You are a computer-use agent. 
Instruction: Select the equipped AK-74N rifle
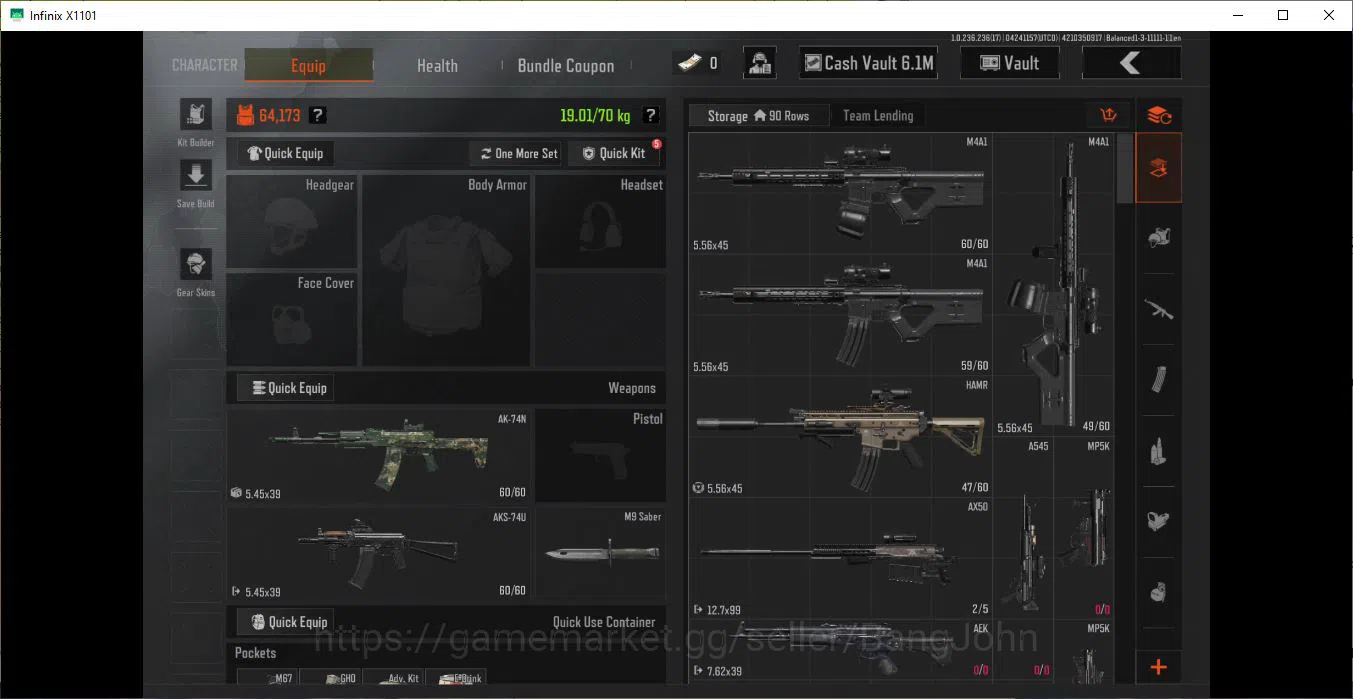pyautogui.click(x=379, y=455)
